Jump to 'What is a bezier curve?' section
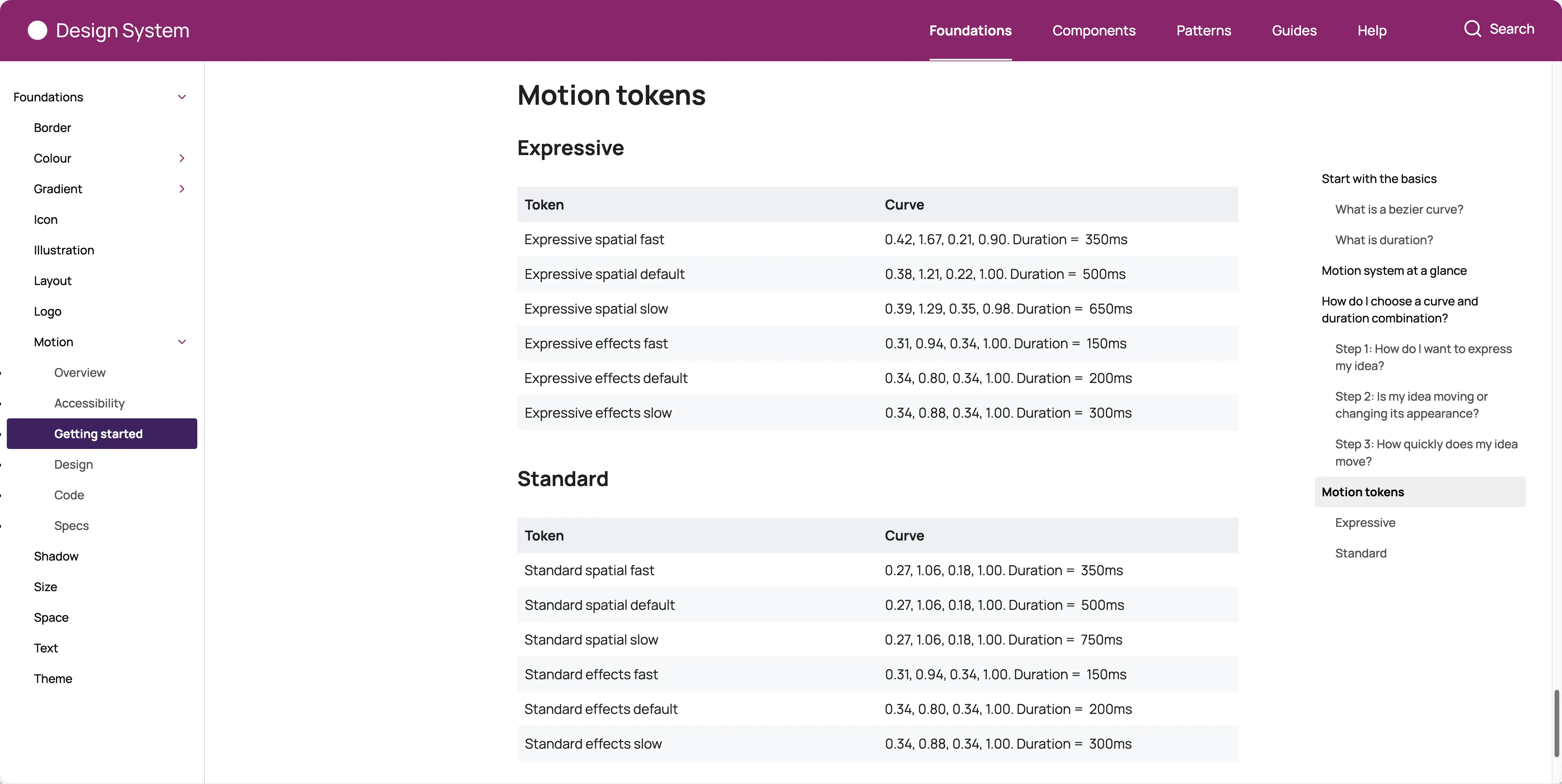This screenshot has height=784, width=1562. [1398, 209]
